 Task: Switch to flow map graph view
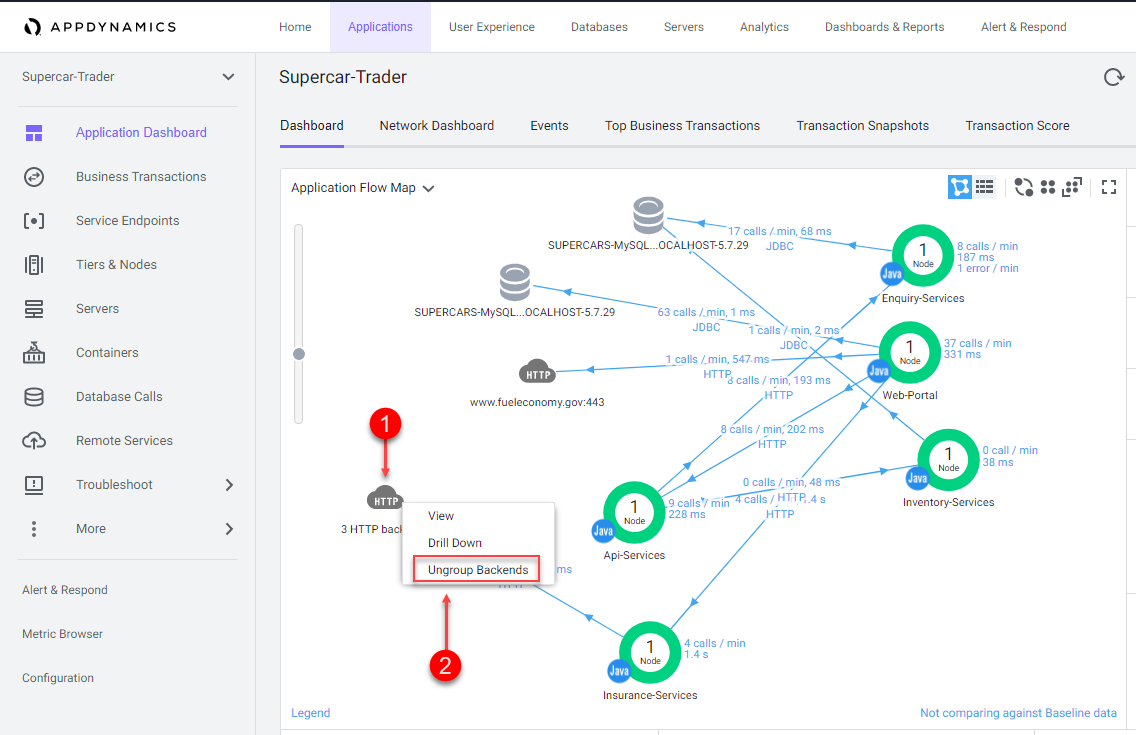coord(959,188)
